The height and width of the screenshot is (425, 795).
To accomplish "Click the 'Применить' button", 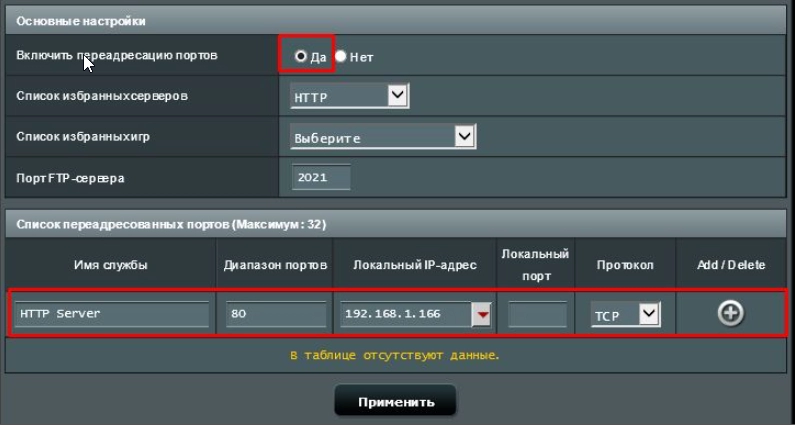I will point(395,402).
